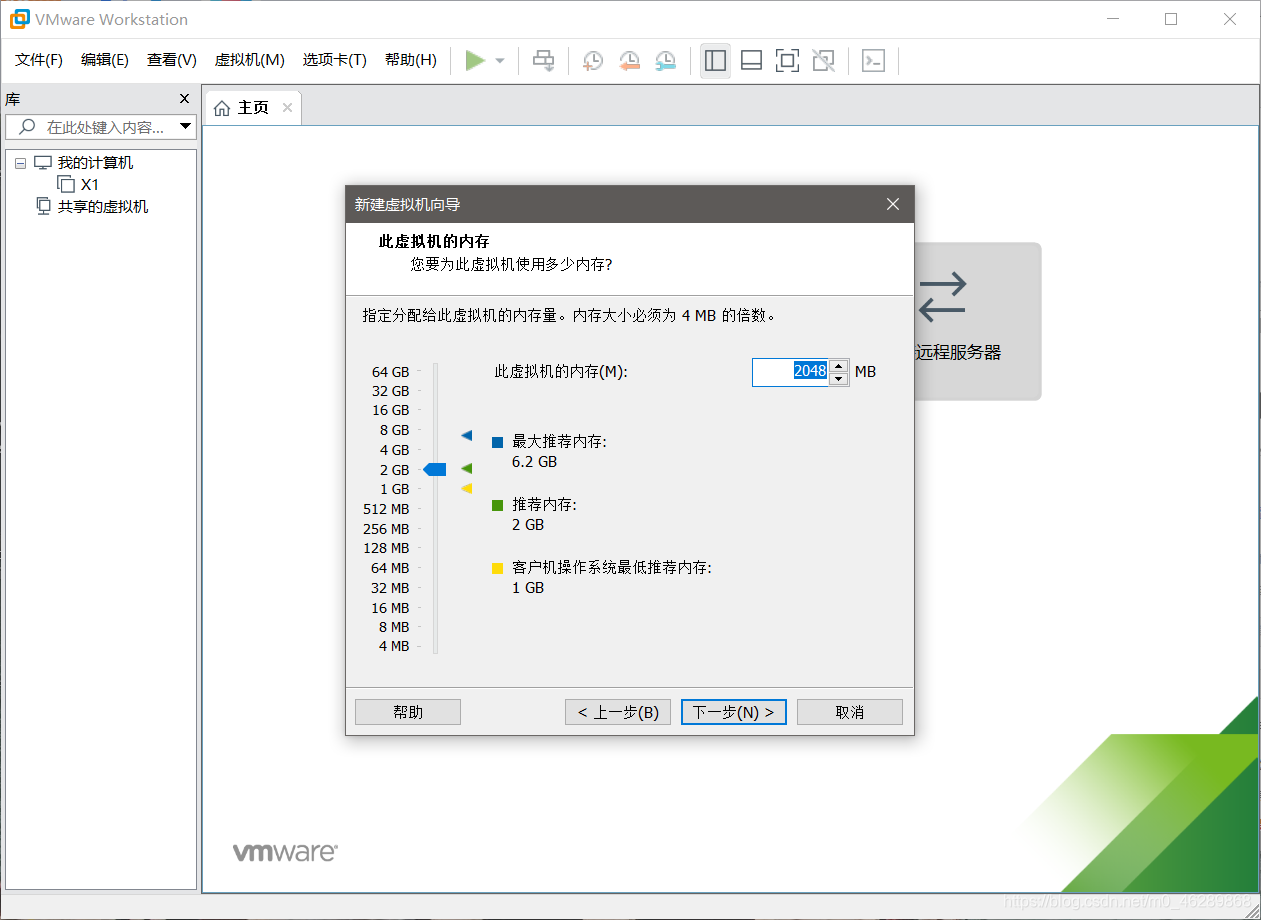Switch to the 主页 tab

pos(252,107)
